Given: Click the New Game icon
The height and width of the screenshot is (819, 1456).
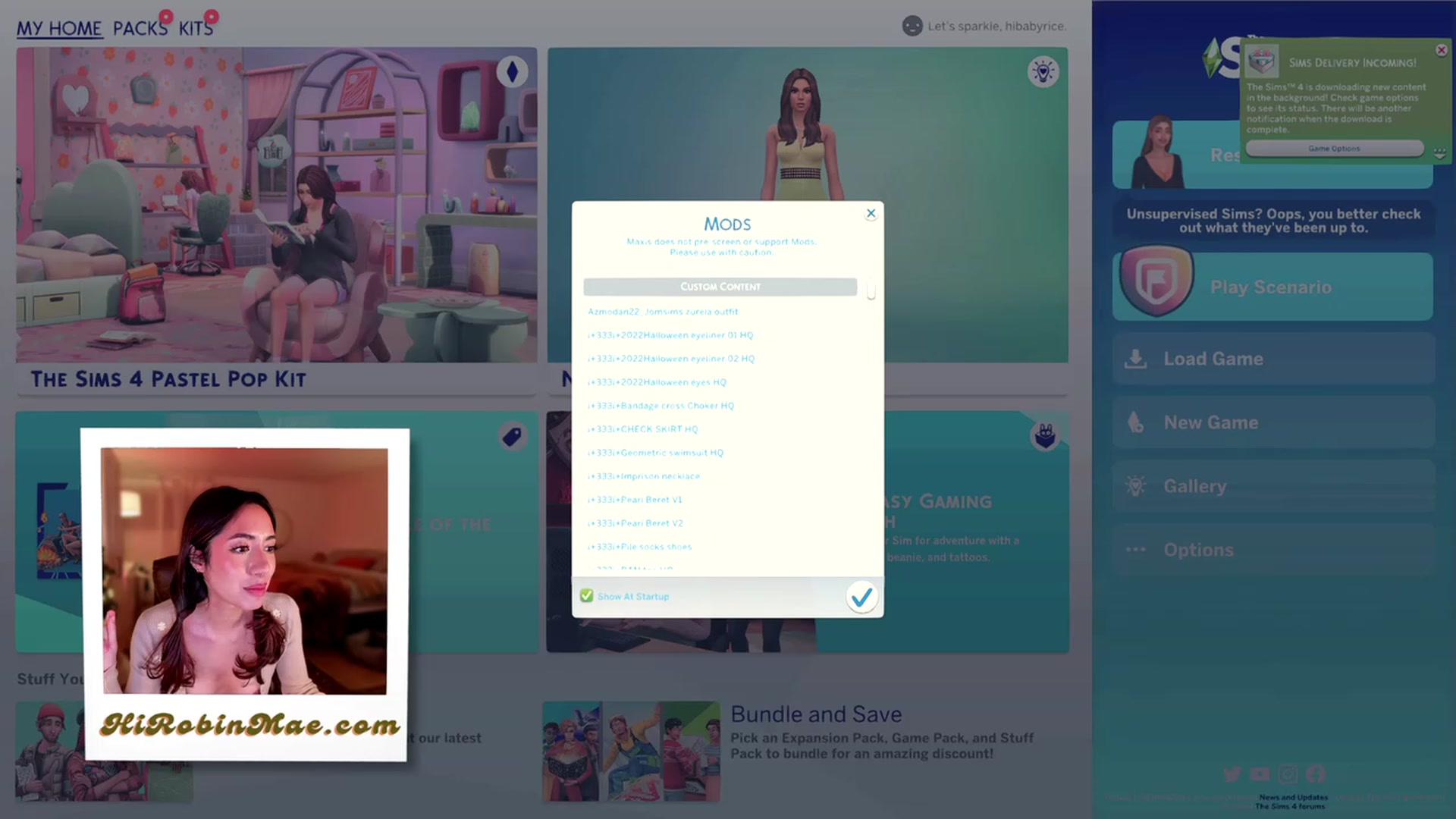Looking at the screenshot, I should click(x=1135, y=422).
